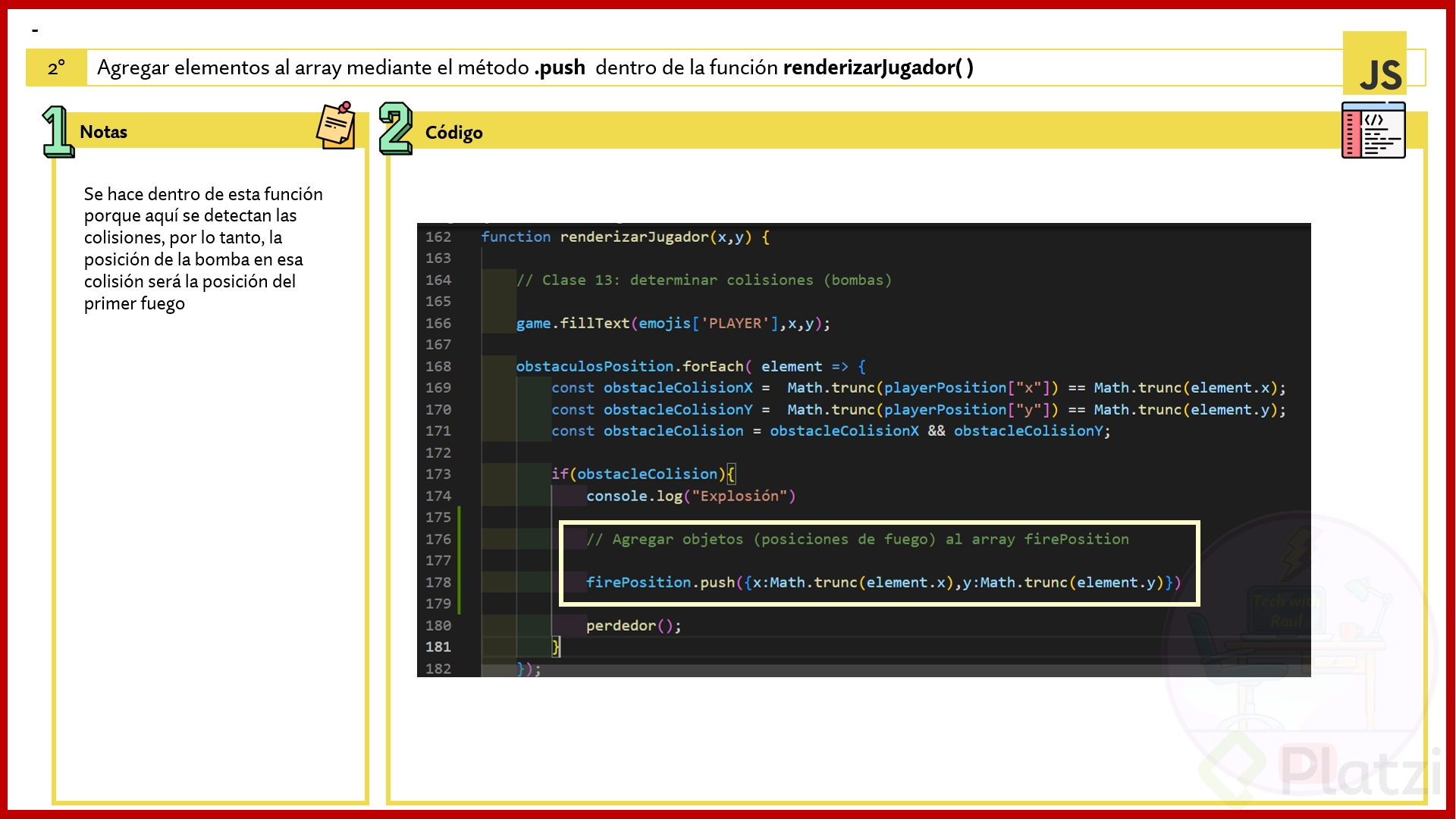This screenshot has height=819, width=1456.
Task: Click the if(obstacleColision) line
Action: pyautogui.click(x=643, y=474)
